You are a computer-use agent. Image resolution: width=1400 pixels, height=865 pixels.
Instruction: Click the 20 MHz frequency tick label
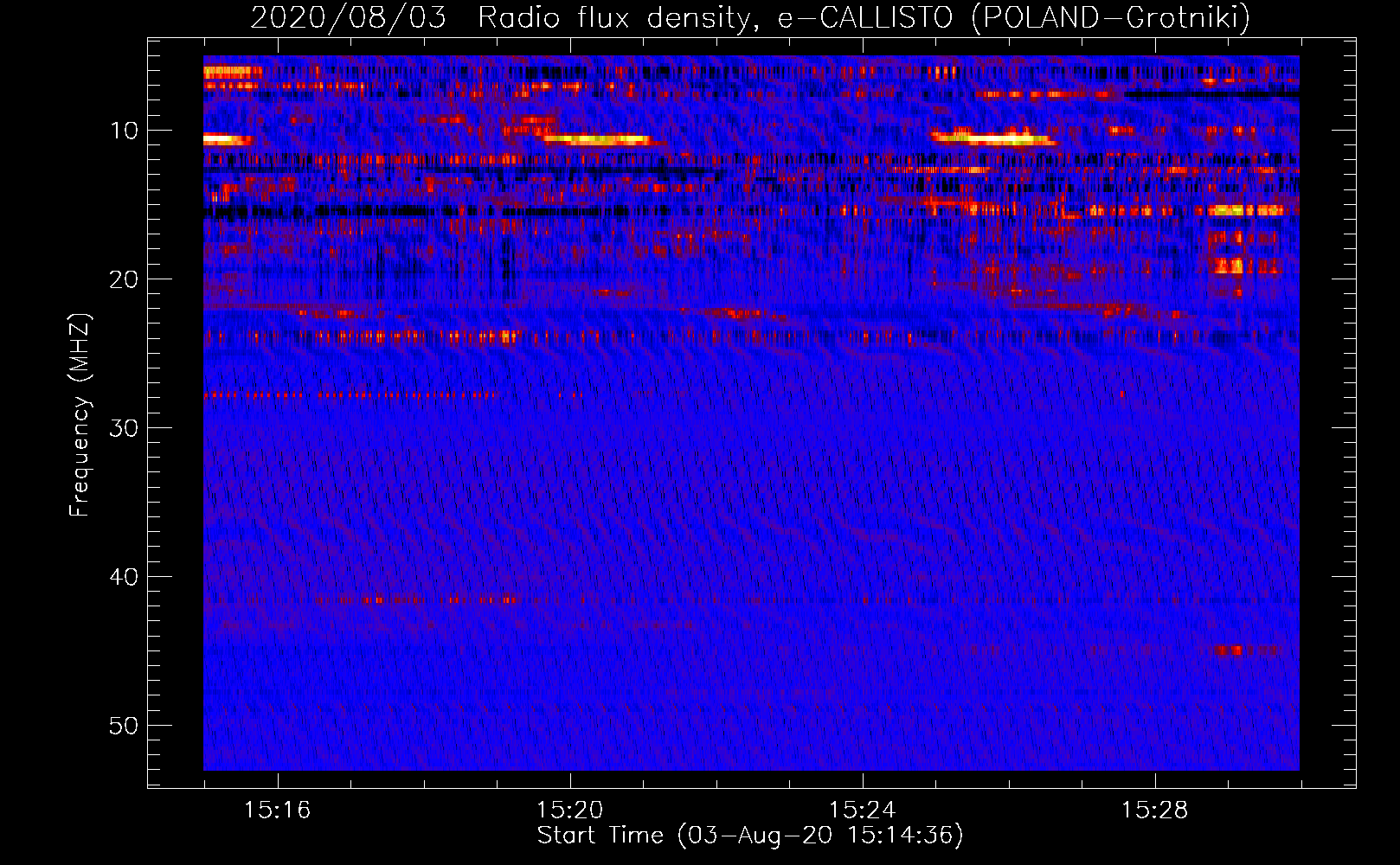tap(124, 279)
